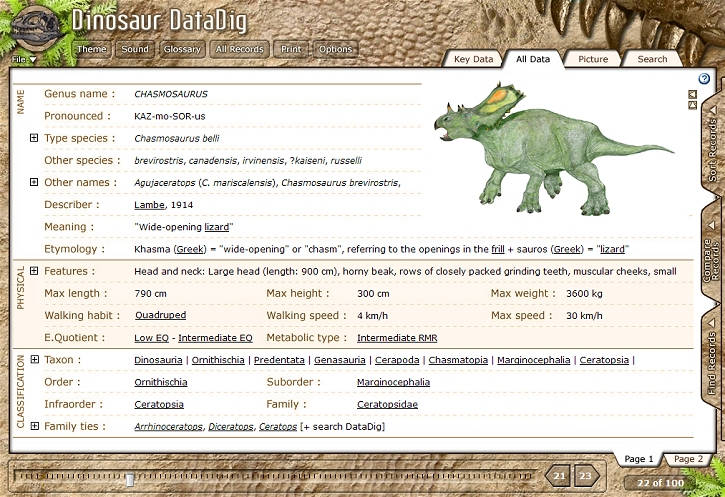Open the Predentata taxon link
This screenshot has height=497, width=725.
[x=279, y=360]
